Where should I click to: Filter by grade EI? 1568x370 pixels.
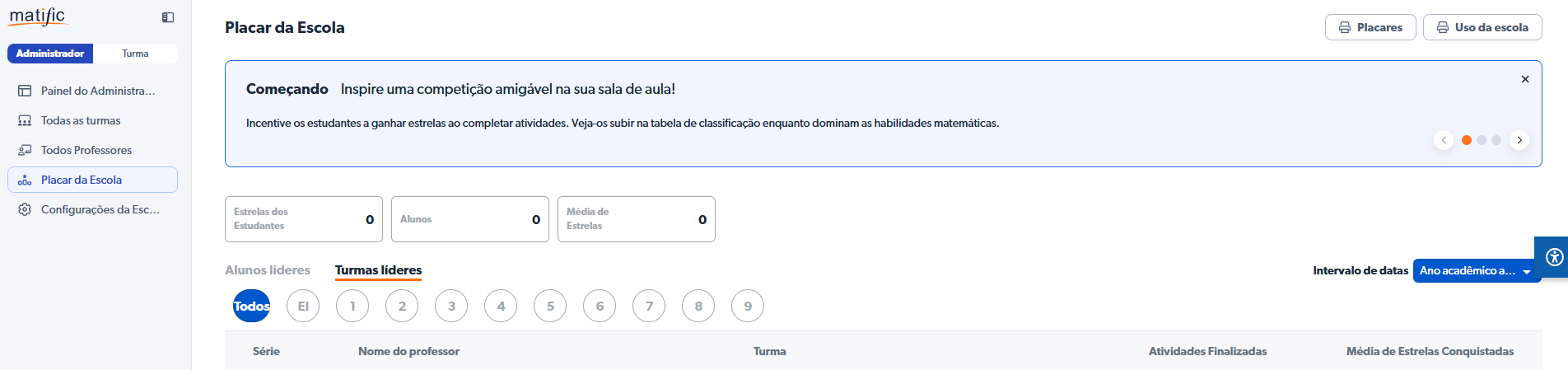(x=303, y=306)
